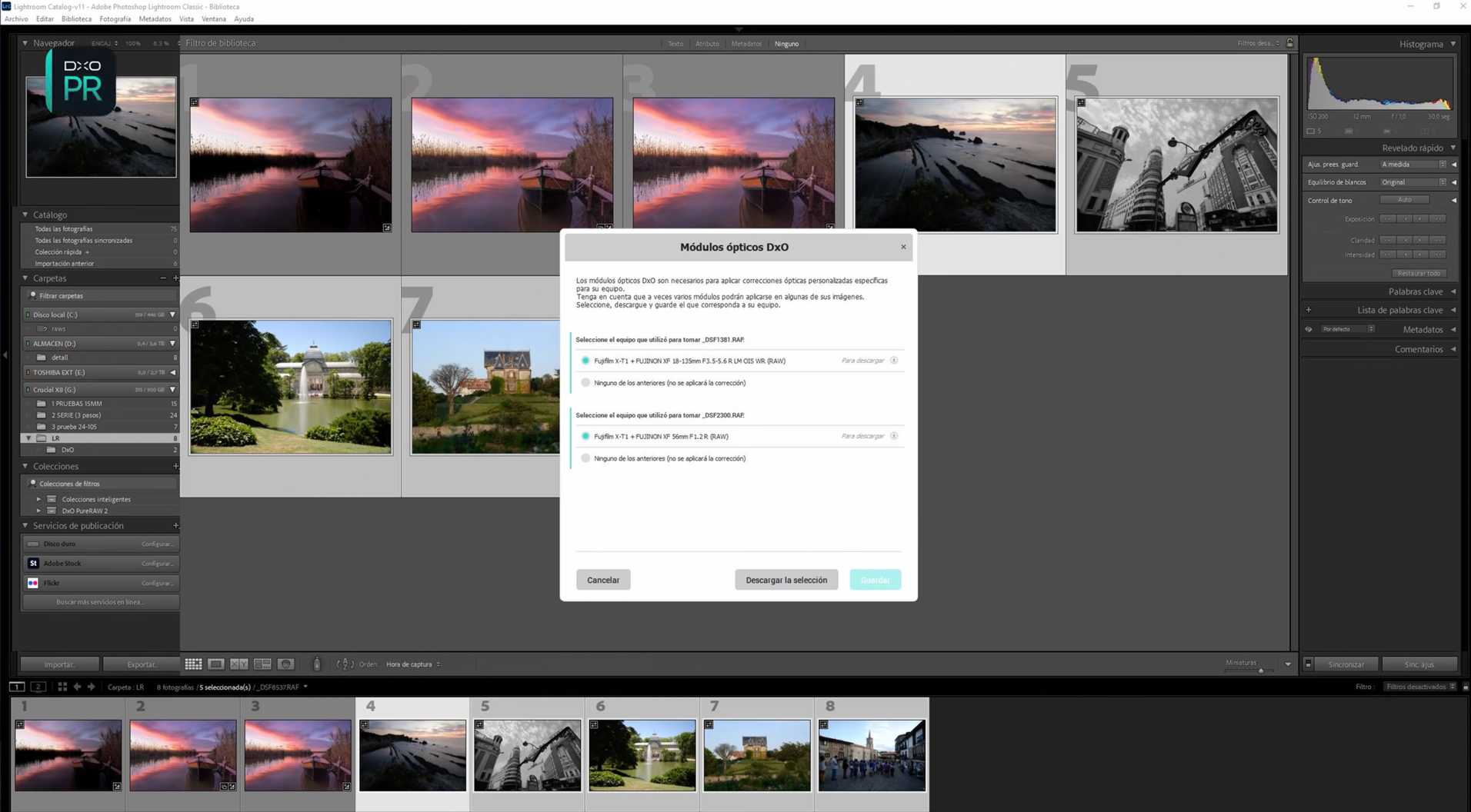This screenshot has height=812, width=1471.
Task: Open 'Hora de captura' sort order dropdown
Action: click(413, 664)
